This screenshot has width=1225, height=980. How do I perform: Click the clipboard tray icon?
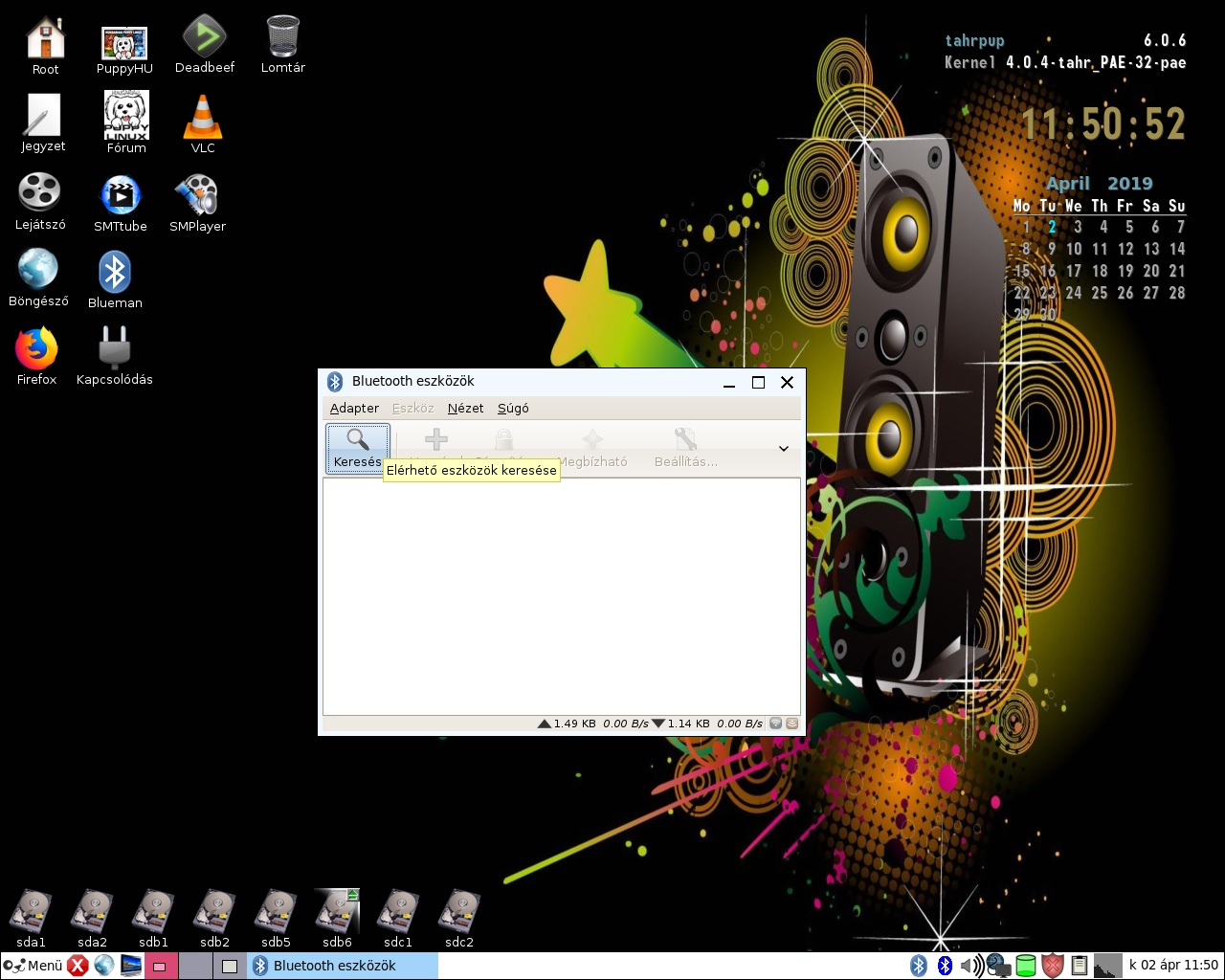tap(1080, 966)
